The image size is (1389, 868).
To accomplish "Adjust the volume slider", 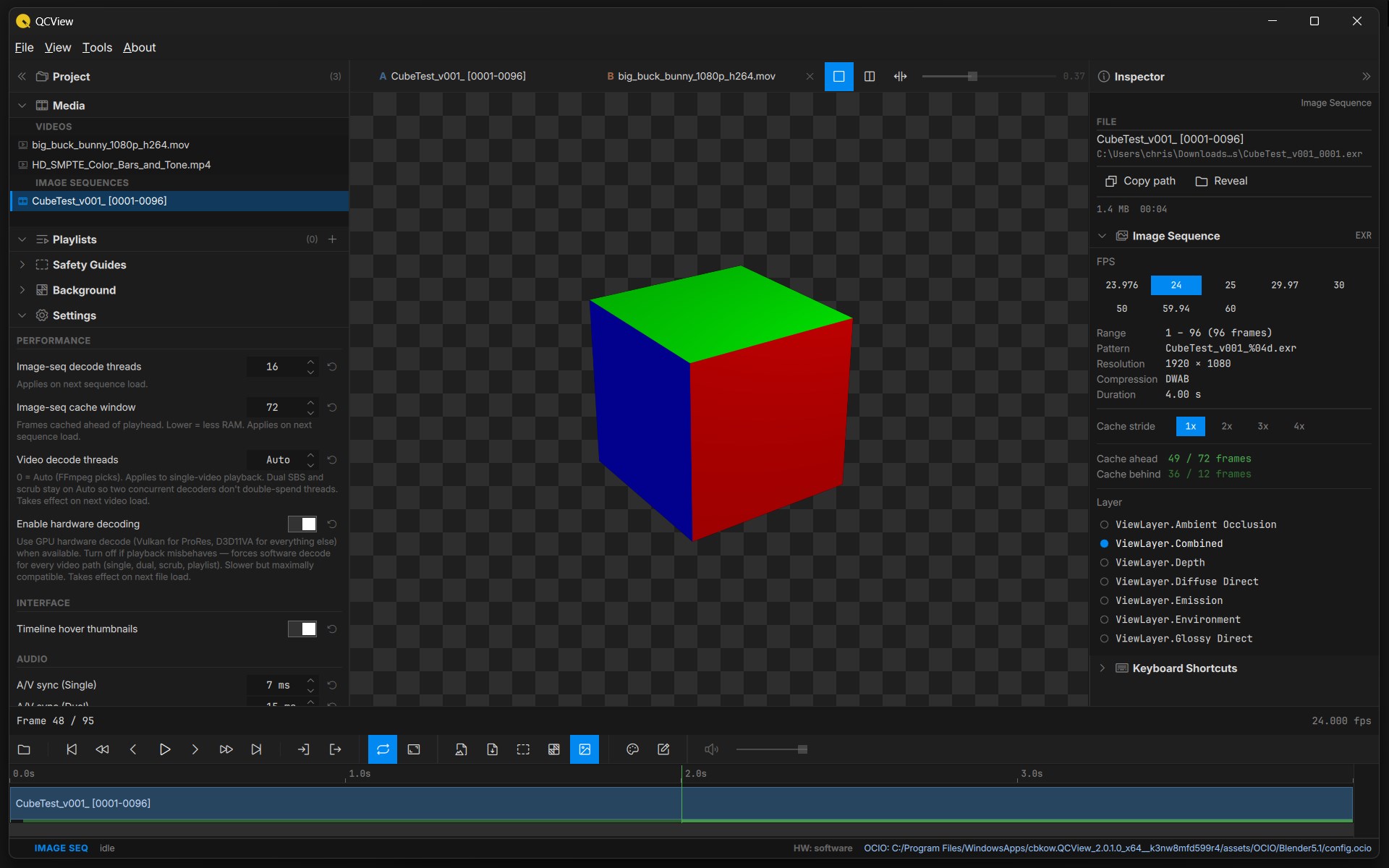I will (771, 749).
